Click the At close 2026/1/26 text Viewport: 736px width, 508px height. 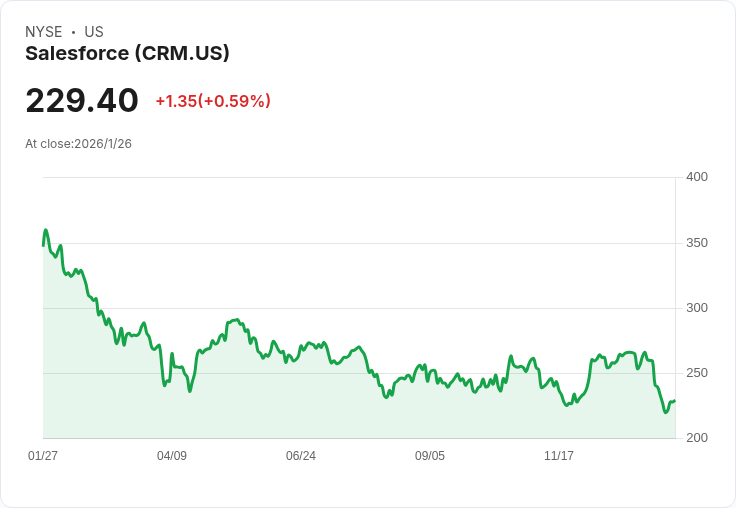(79, 143)
